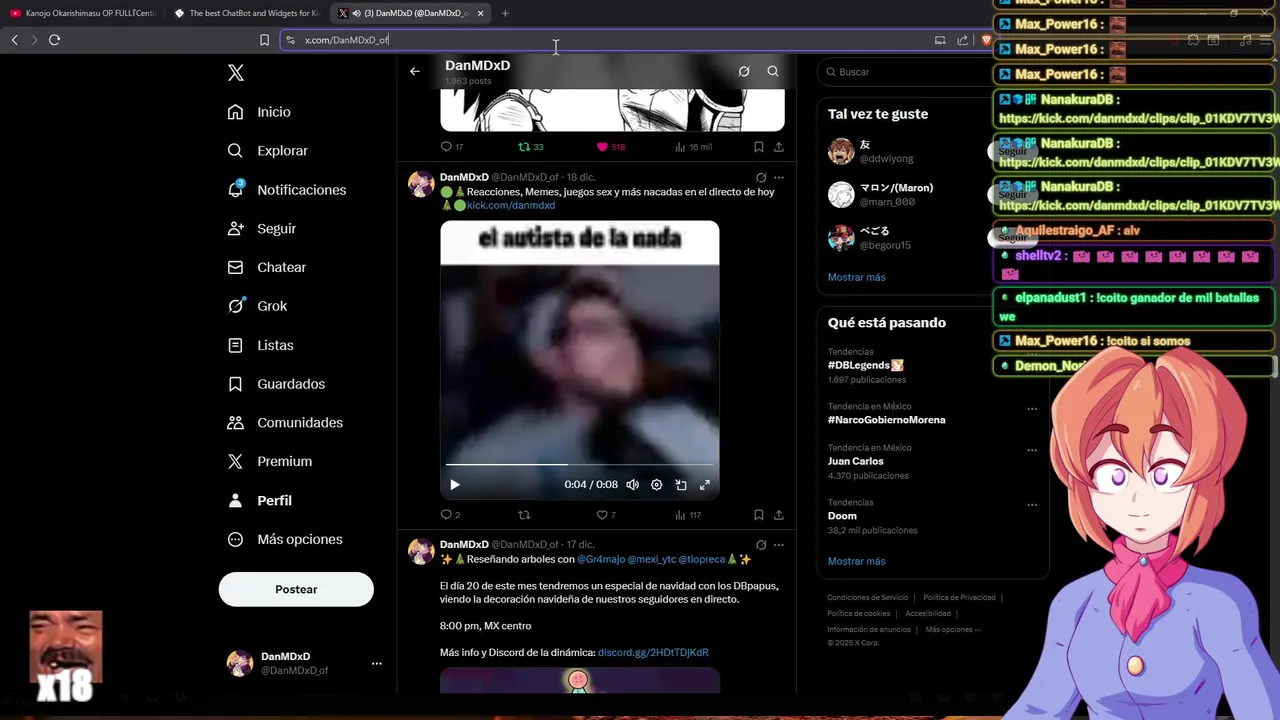Image resolution: width=1280 pixels, height=720 pixels.
Task: Click the X logo in sidebar
Action: [x=236, y=73]
